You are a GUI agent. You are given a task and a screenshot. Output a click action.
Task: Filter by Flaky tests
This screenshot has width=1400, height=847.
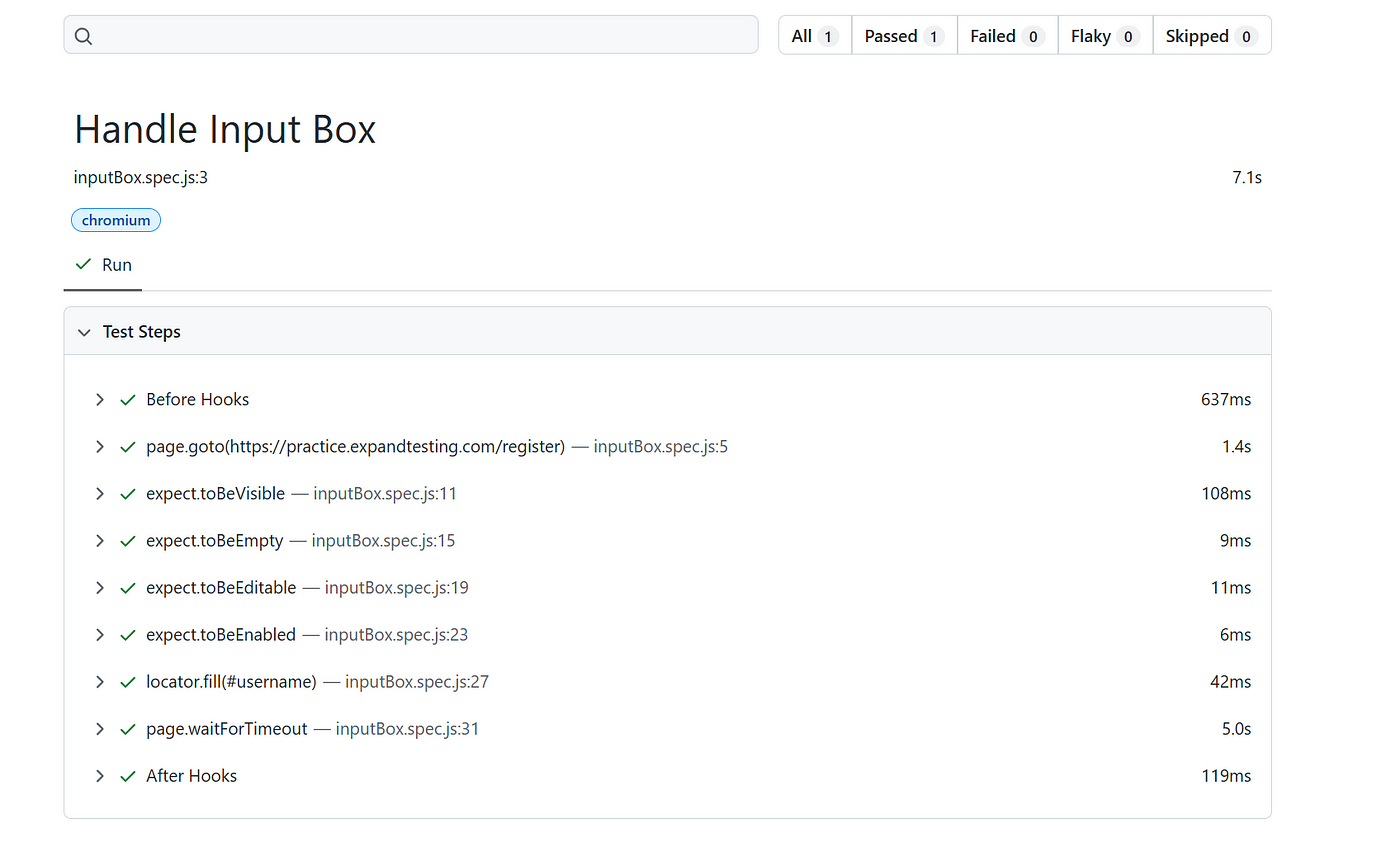(1105, 36)
